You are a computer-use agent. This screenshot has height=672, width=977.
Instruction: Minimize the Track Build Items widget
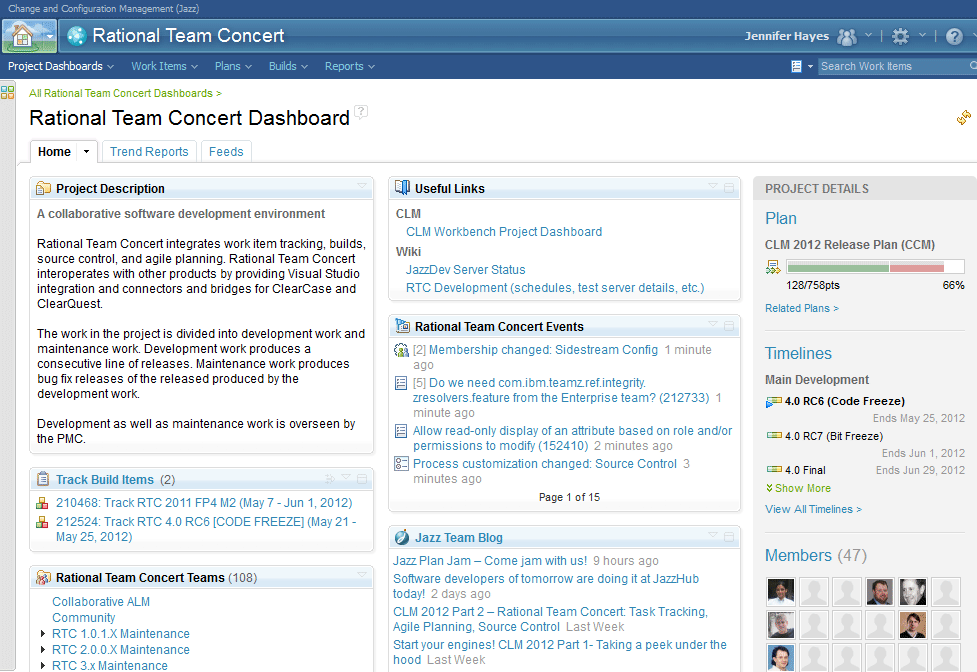362,479
